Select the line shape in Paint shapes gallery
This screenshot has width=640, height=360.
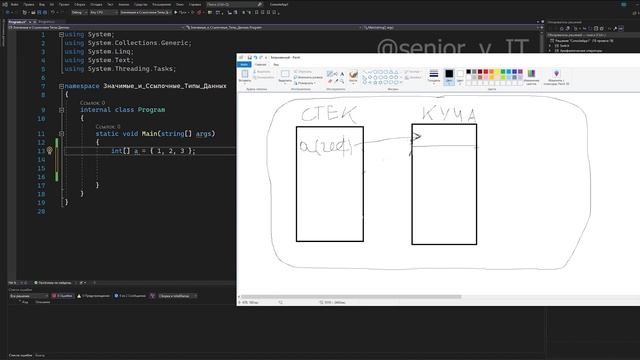[365, 72]
